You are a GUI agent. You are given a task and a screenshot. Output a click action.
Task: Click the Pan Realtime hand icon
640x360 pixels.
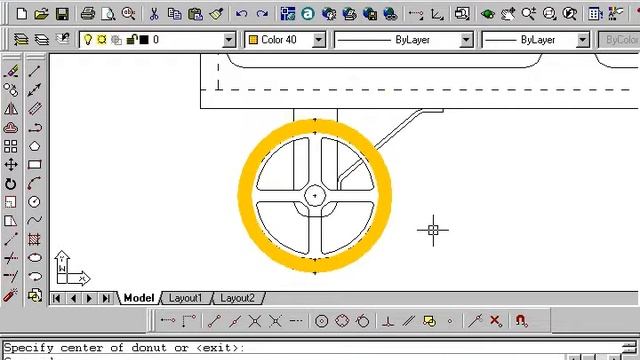[508, 14]
